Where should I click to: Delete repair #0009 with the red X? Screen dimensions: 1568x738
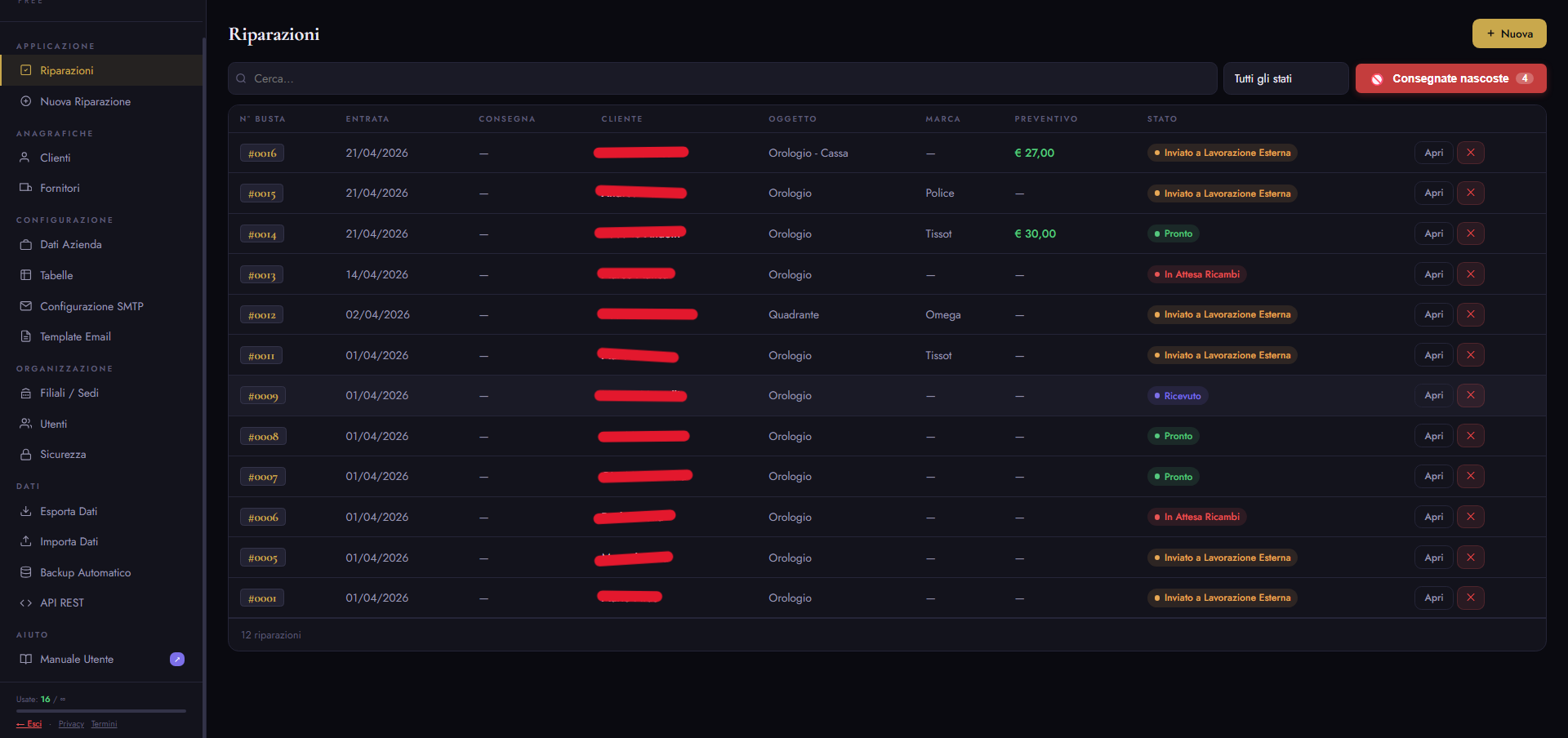(1471, 395)
